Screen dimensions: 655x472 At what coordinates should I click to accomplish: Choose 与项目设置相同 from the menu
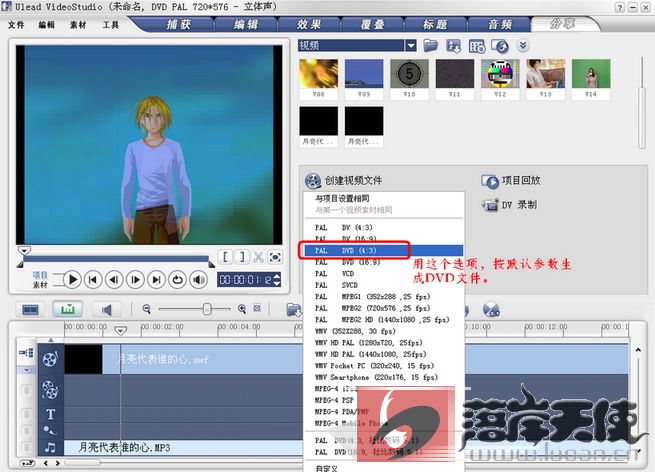tap(383, 198)
